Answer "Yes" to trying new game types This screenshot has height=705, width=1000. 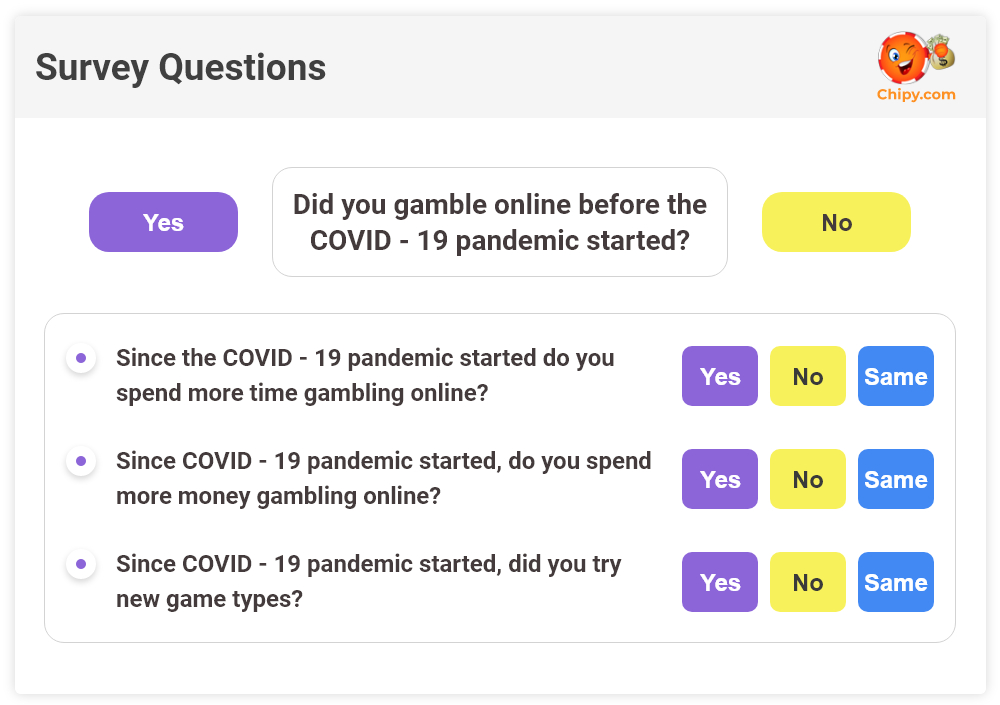click(x=719, y=582)
